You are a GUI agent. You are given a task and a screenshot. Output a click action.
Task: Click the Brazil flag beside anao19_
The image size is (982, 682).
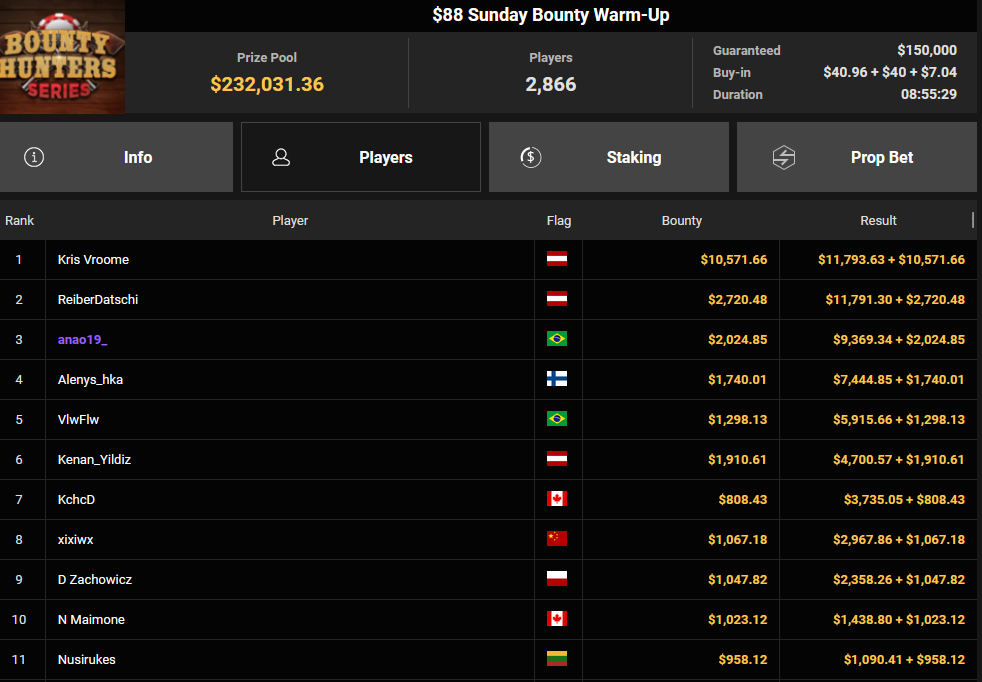557,339
